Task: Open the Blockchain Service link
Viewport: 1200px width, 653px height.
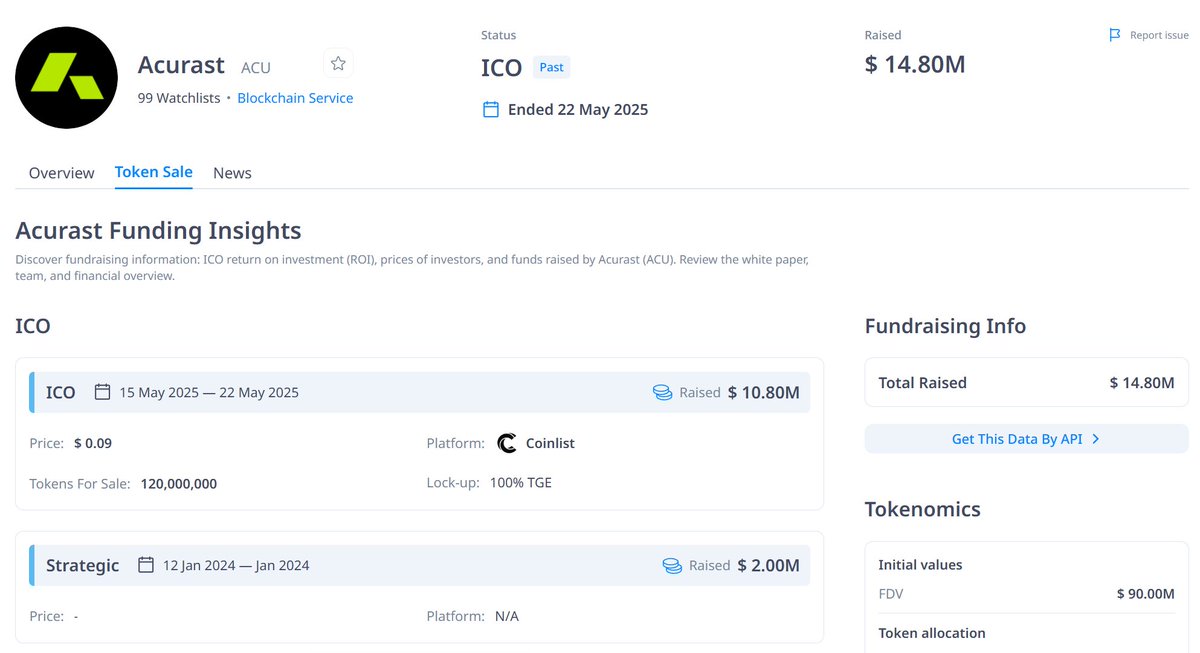Action: click(x=295, y=97)
